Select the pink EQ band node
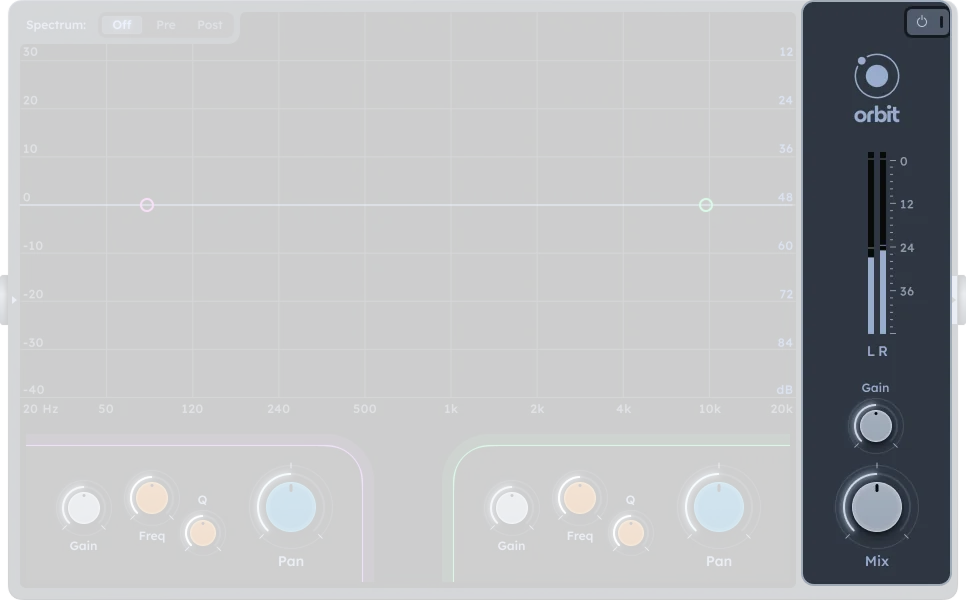This screenshot has height=600, width=966. 147,204
